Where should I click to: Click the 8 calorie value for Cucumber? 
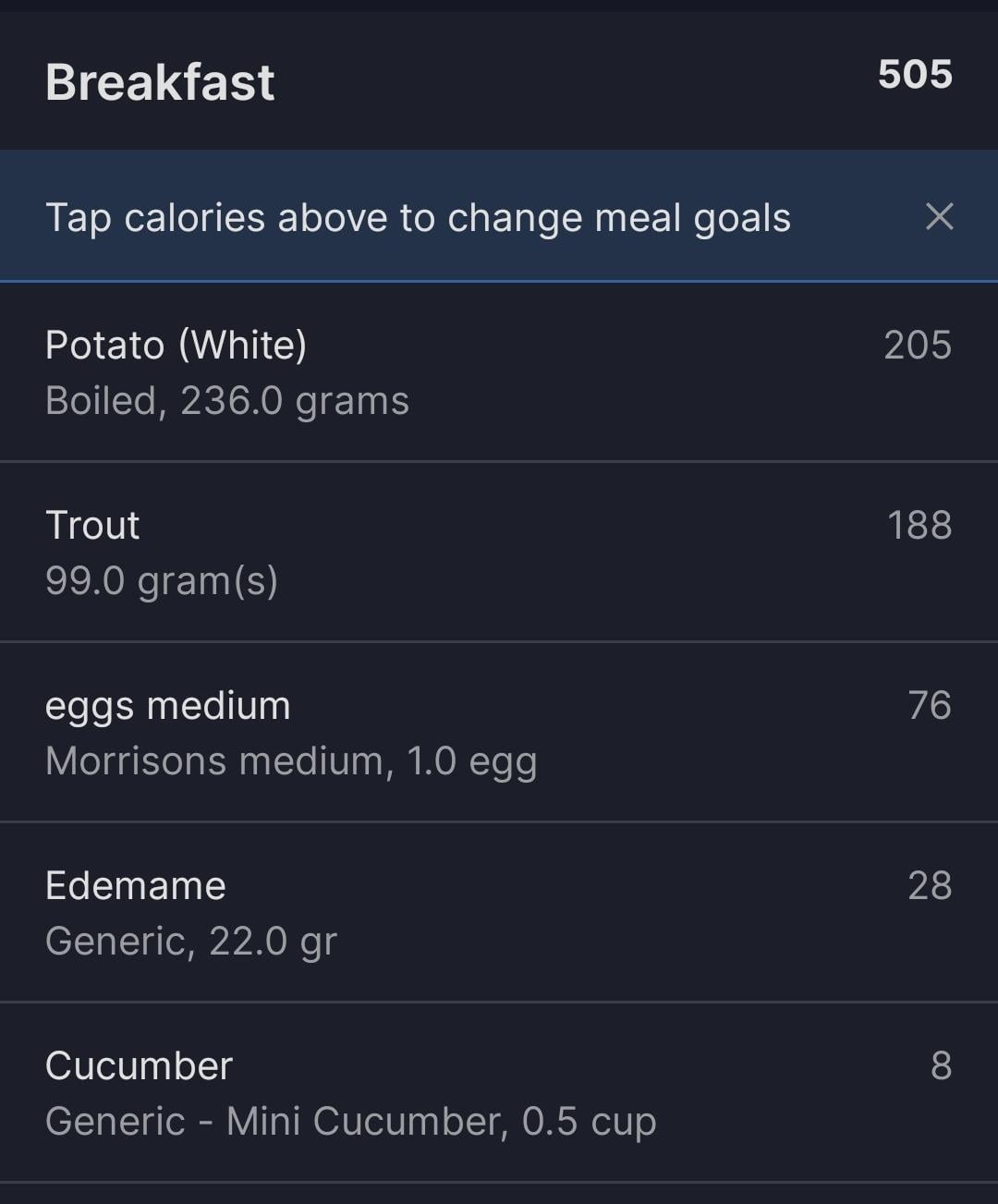click(x=941, y=1065)
